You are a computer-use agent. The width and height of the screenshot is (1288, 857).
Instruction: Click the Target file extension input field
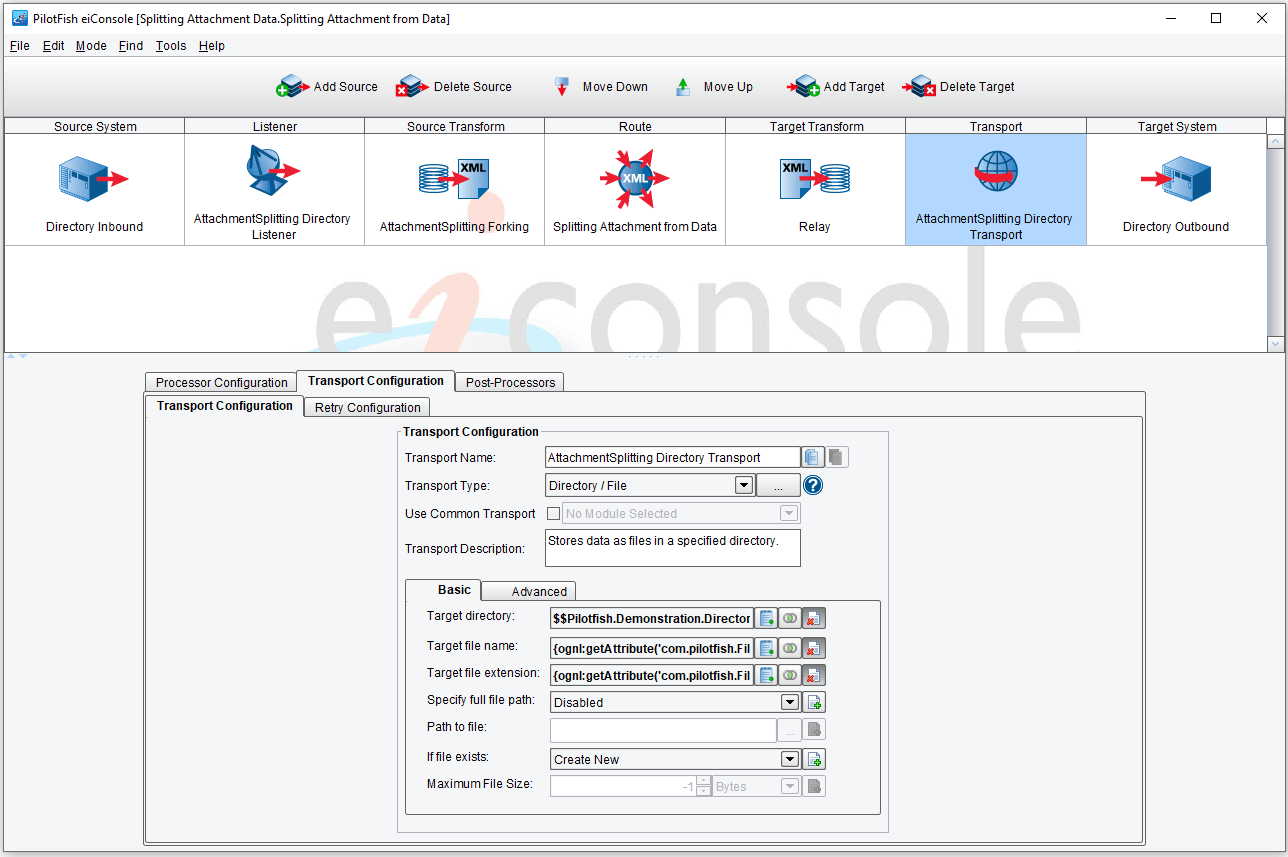point(651,675)
